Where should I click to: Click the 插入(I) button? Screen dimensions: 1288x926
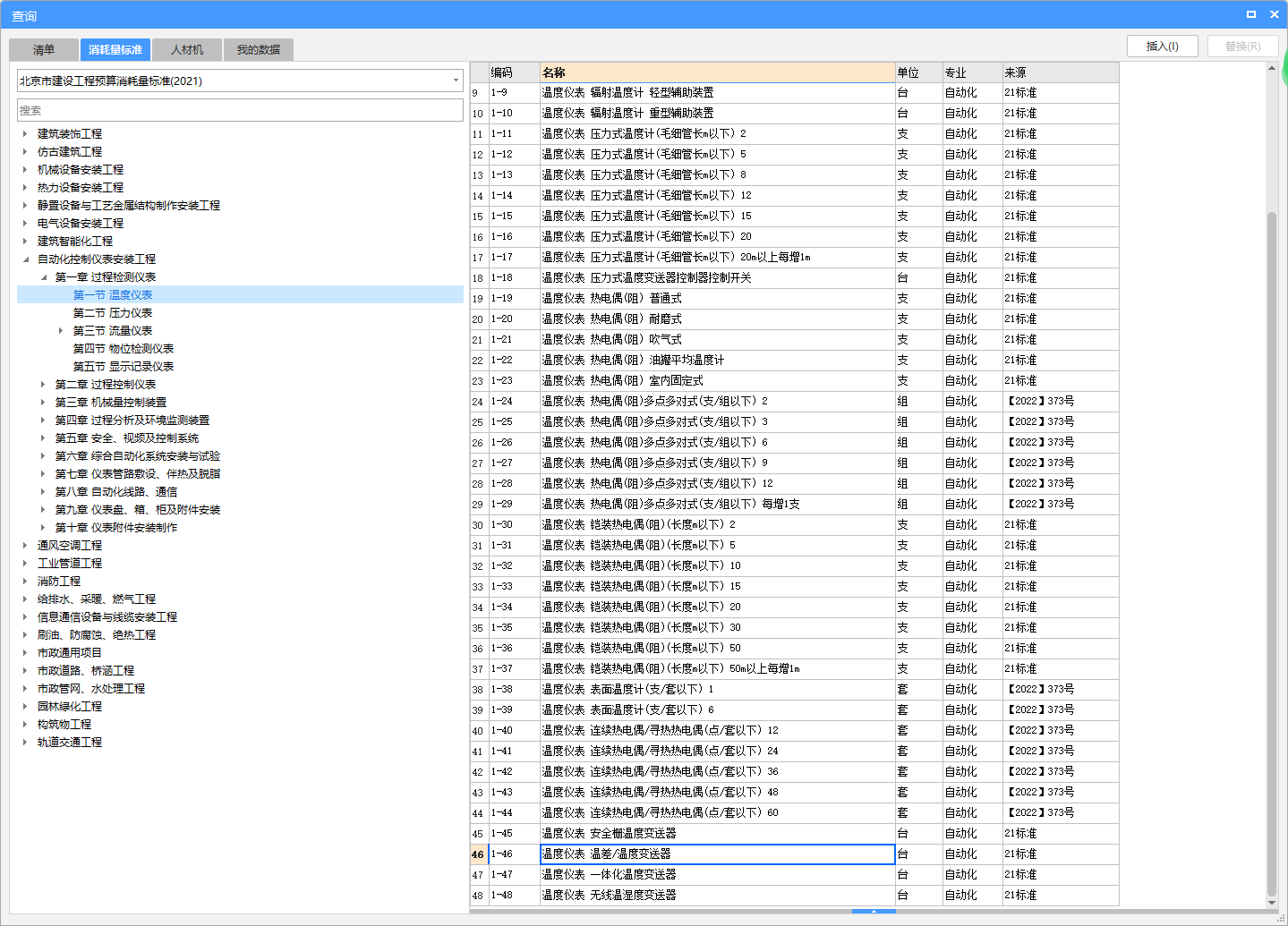[x=1162, y=47]
